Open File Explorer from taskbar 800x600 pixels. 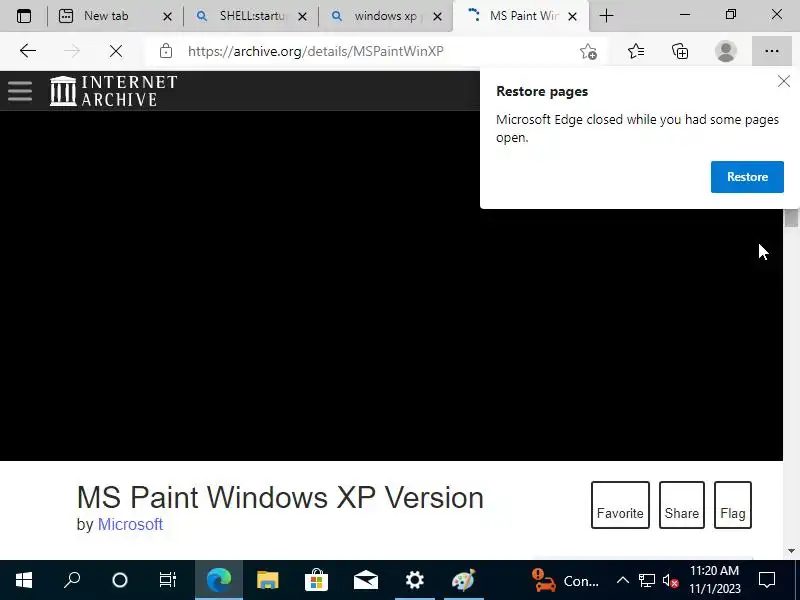point(268,580)
